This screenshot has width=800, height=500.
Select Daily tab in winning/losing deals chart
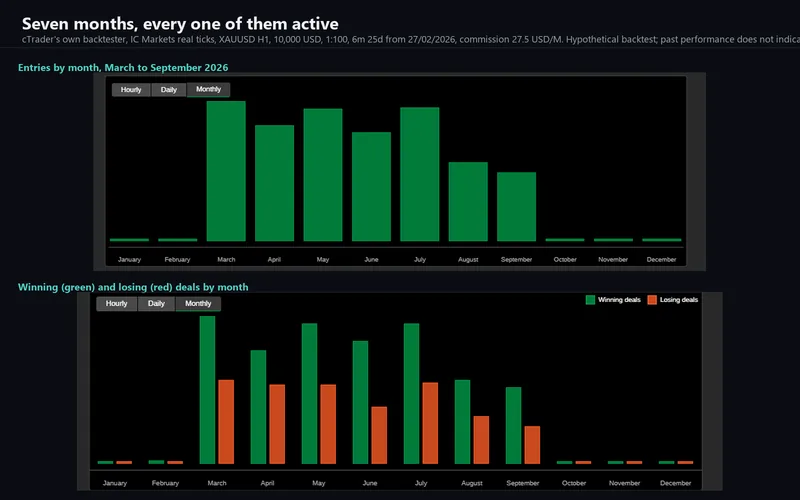(156, 304)
